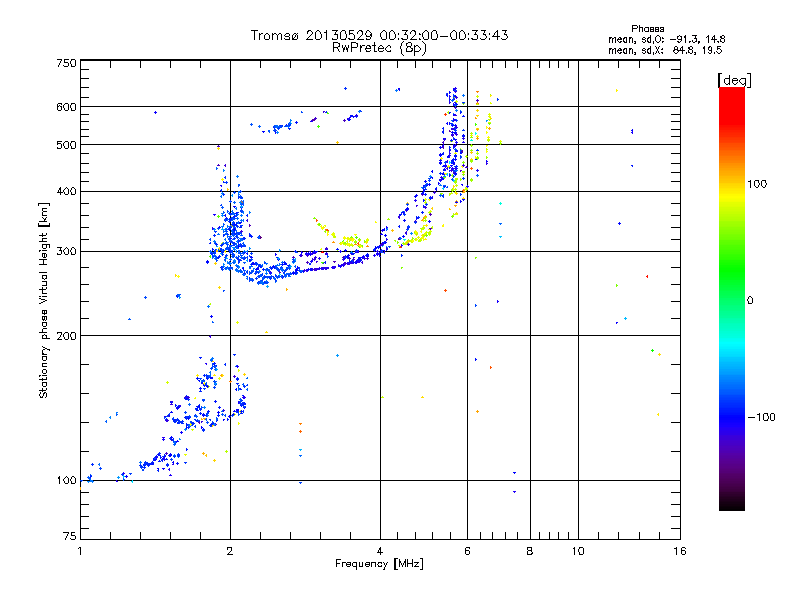This screenshot has height=600, width=800.
Task: Click x-axis tick label '1'
Action: (x=80, y=551)
